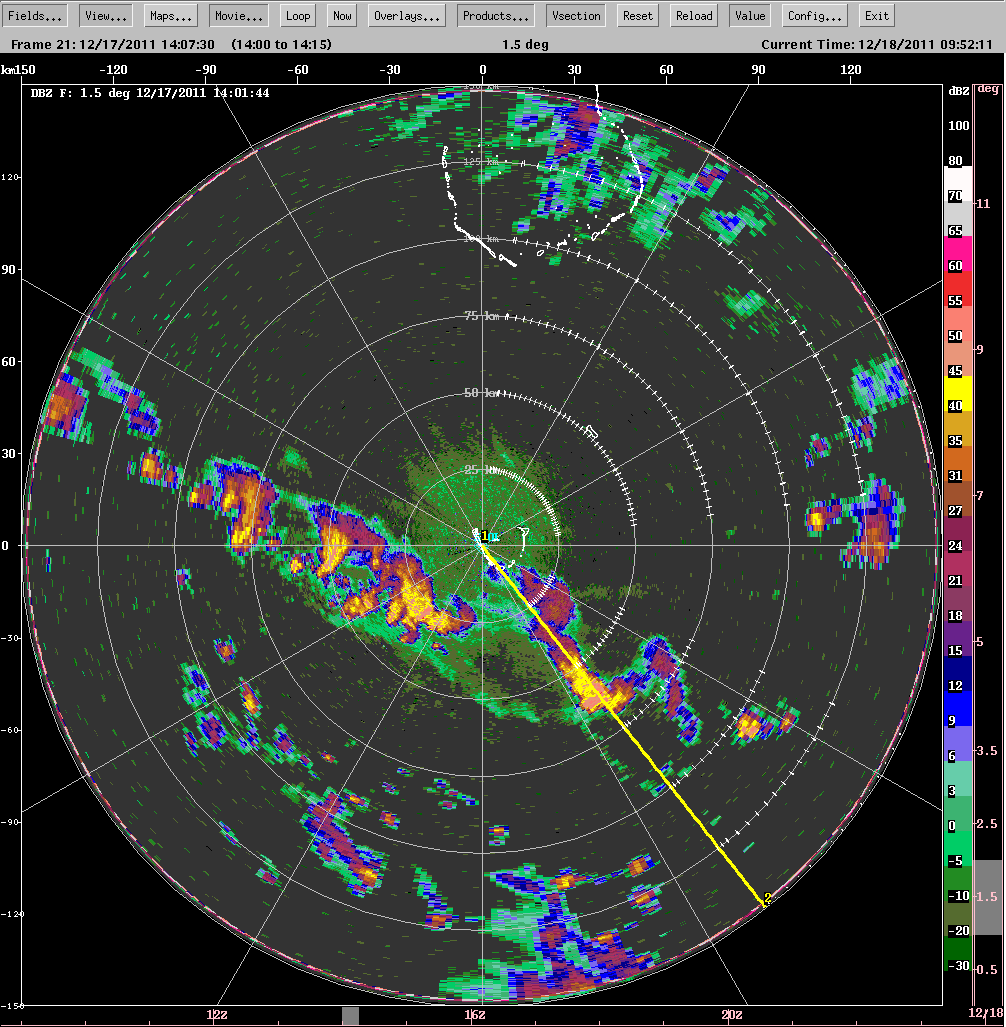Click the 1.5 deg elevation label
1006x1027 pixels.
click(525, 44)
